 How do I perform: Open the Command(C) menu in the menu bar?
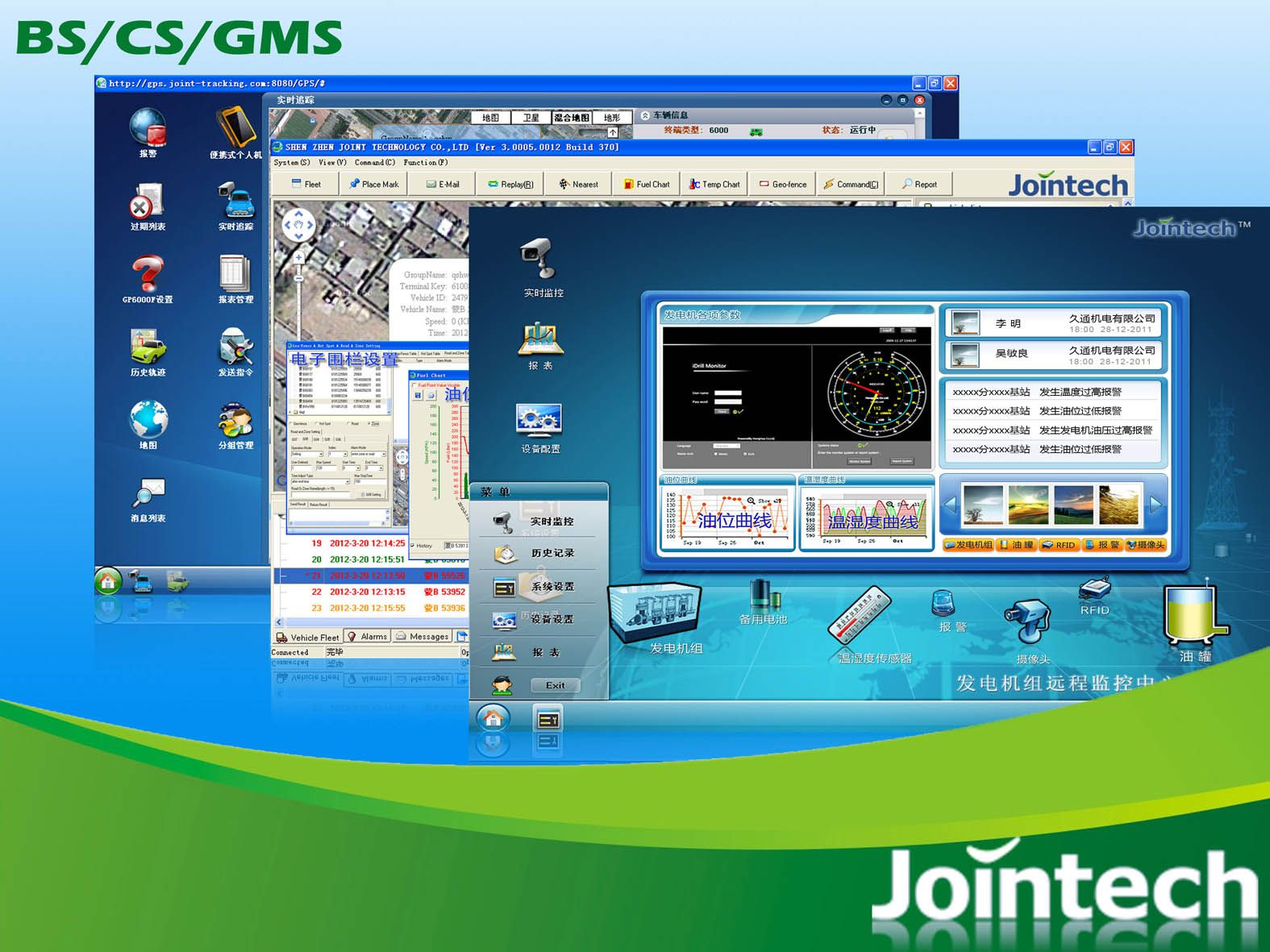coord(375,163)
